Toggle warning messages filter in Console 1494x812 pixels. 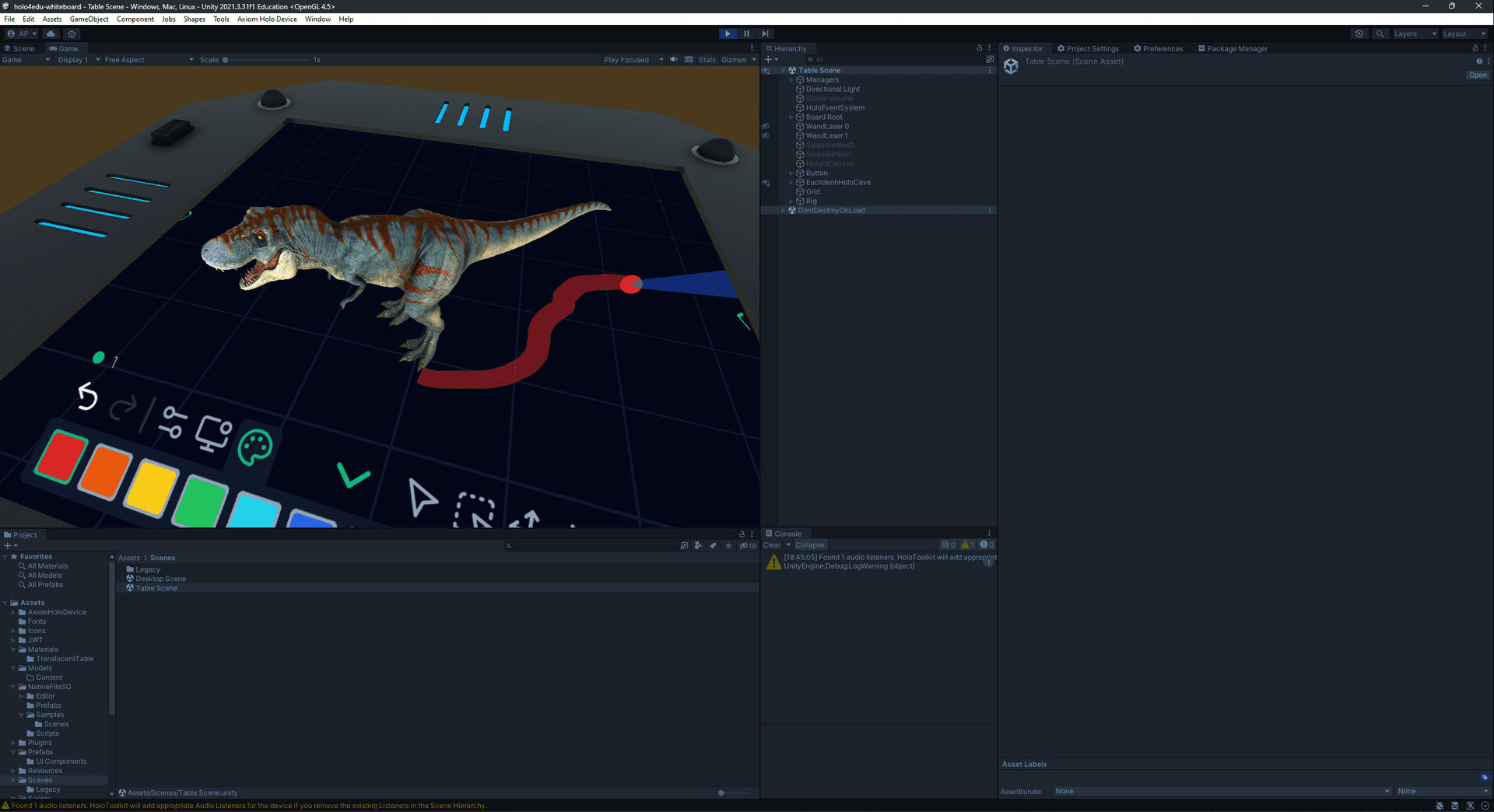coord(967,545)
